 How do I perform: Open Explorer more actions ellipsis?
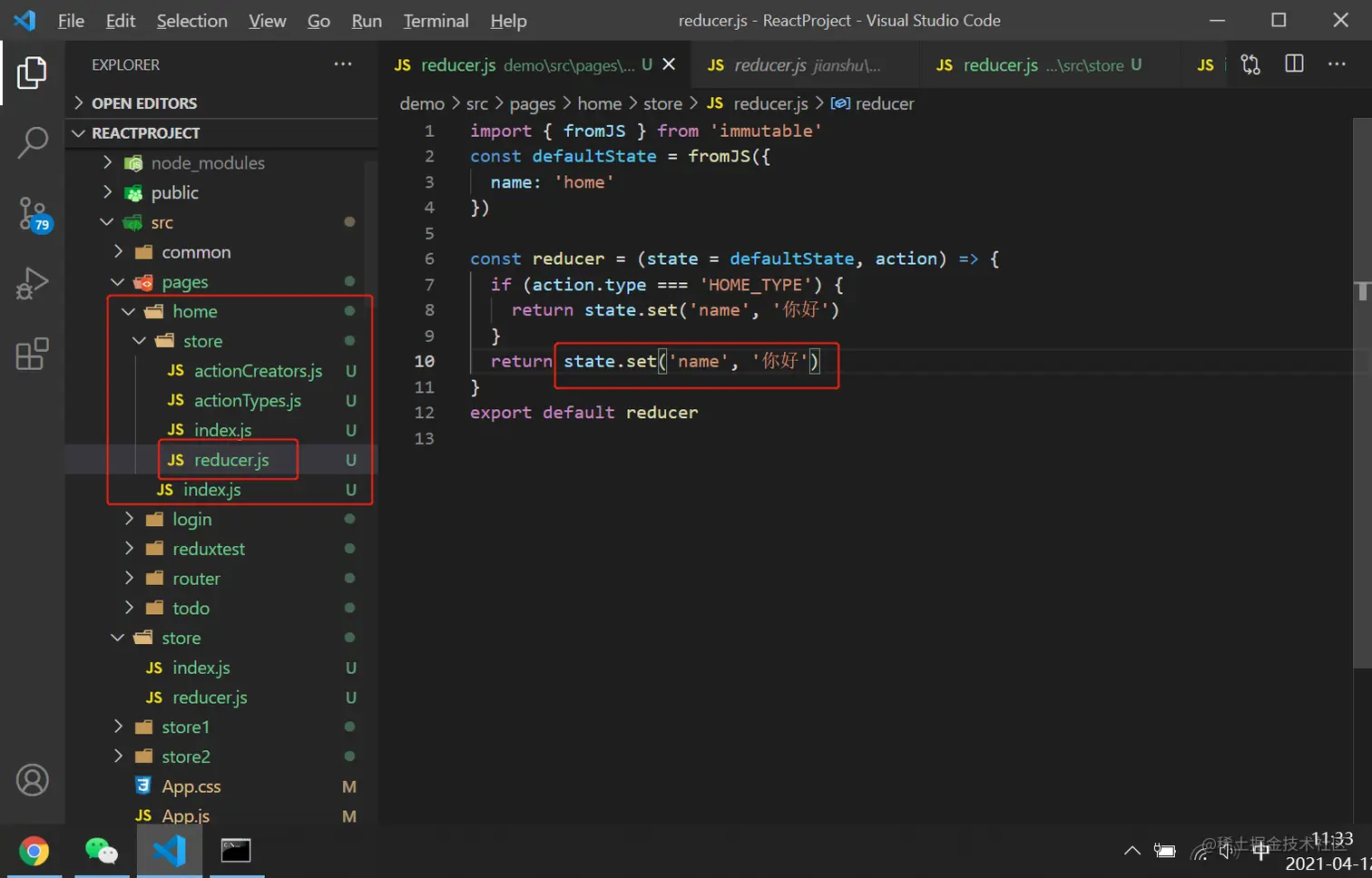pyautogui.click(x=342, y=64)
